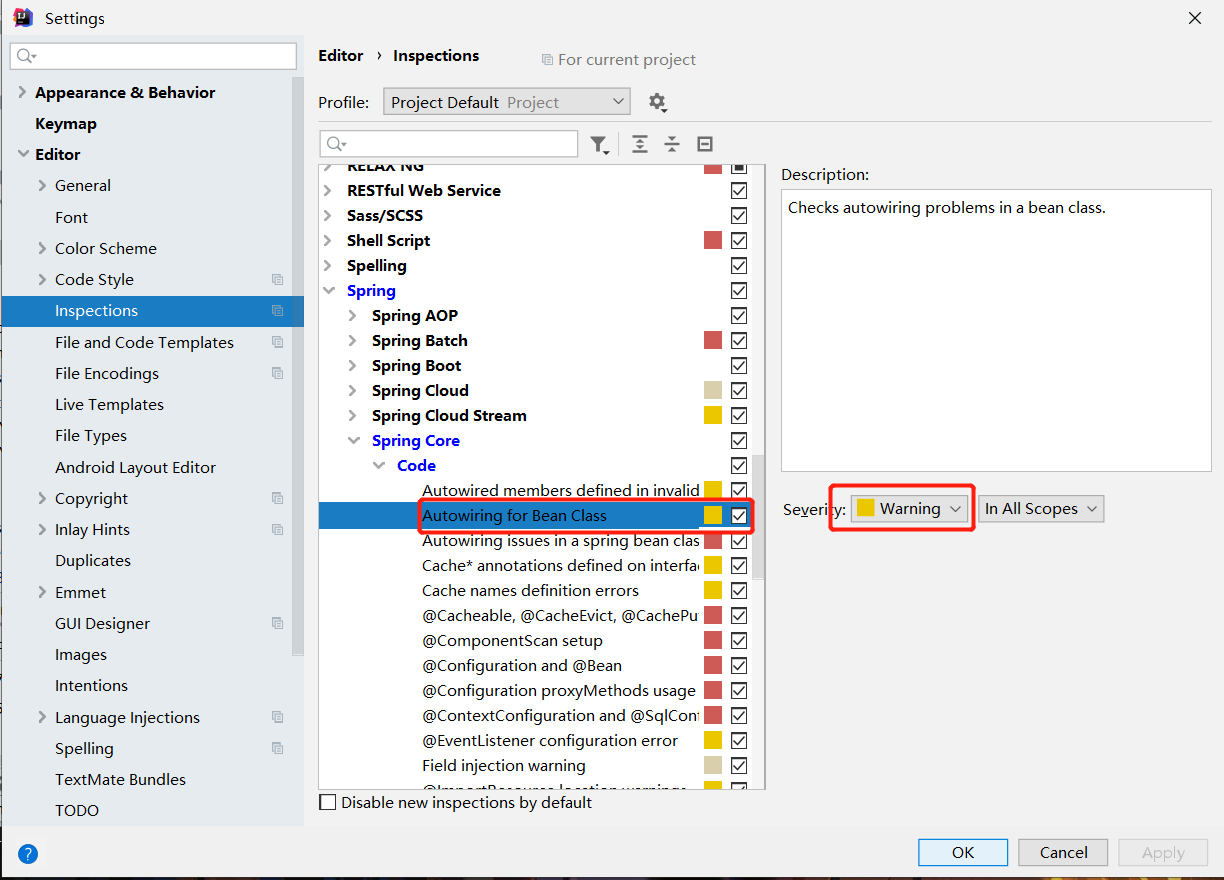Expand Appearance & Behavior section
Screen dimensions: 1224x880
[x=22, y=92]
